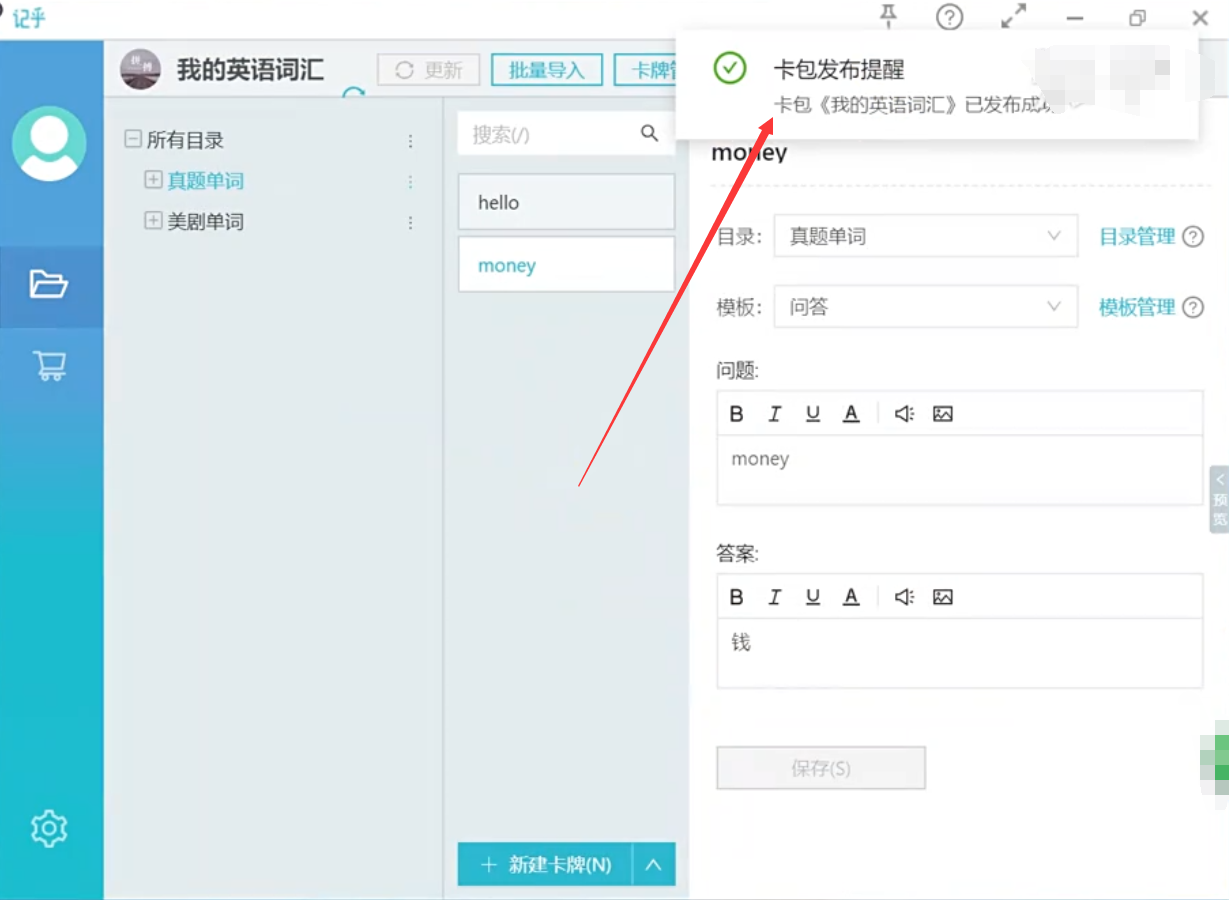Apply underline in the answer editor
The image size is (1229, 900).
click(813, 597)
